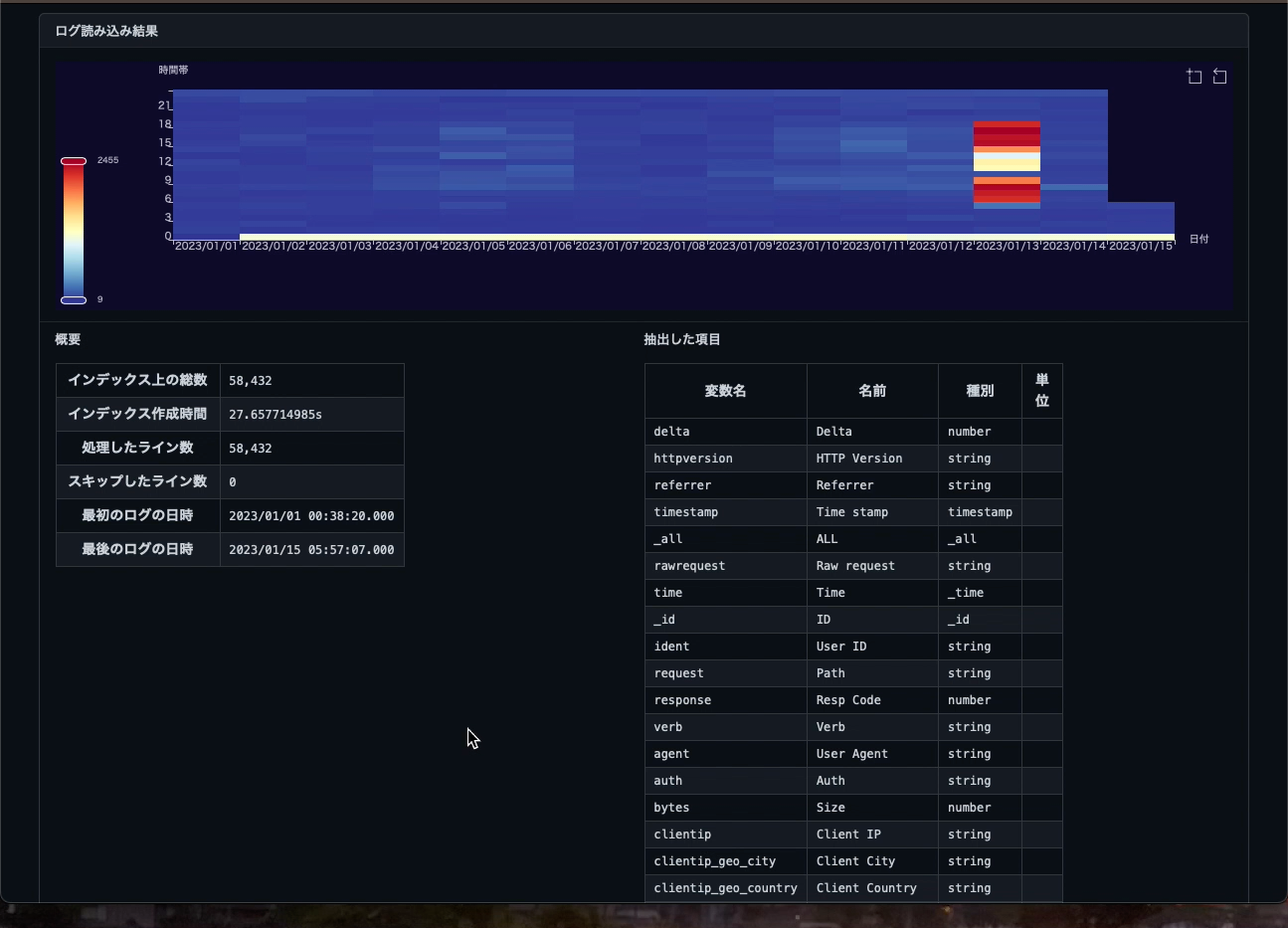Click the rawrequest variable row
Screen dimensions: 1288x928
[x=689, y=566]
